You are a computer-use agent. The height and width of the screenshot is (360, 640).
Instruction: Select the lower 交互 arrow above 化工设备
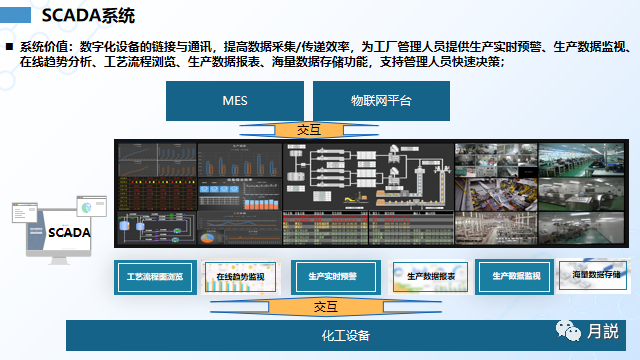pos(325,307)
